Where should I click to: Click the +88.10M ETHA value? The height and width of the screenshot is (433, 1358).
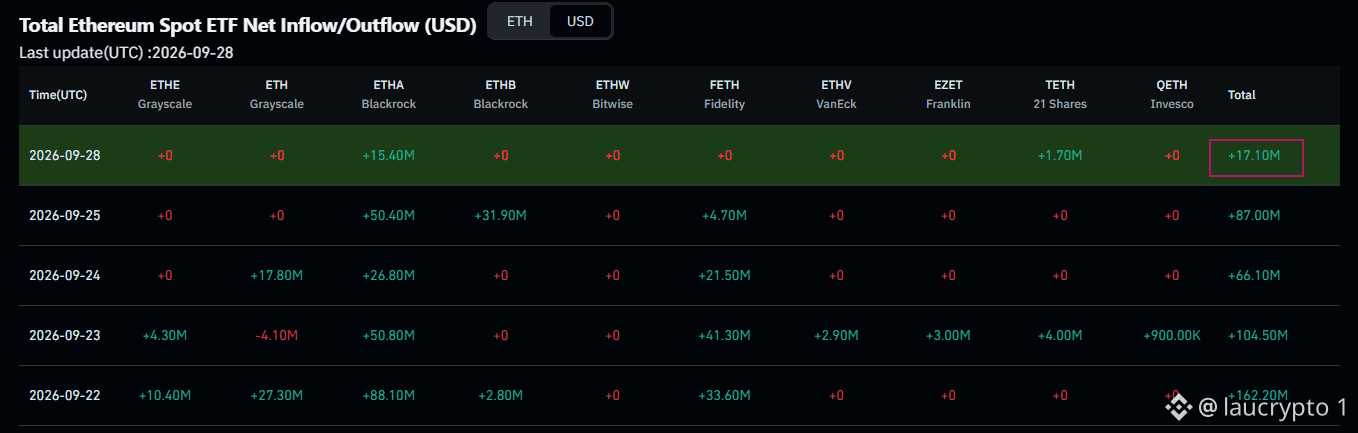point(389,395)
